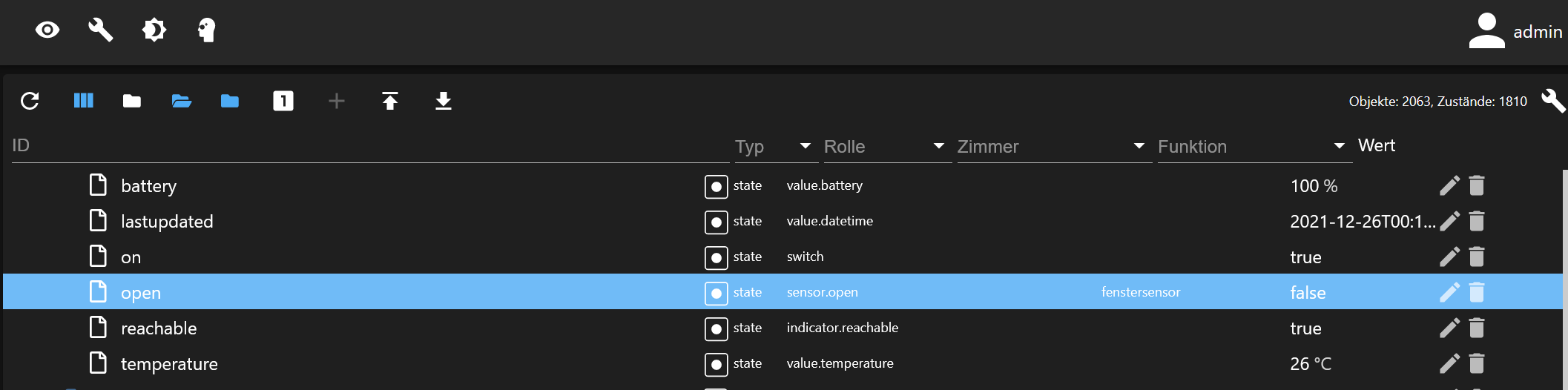Edit the battery value with pencil icon

[x=1449, y=185]
